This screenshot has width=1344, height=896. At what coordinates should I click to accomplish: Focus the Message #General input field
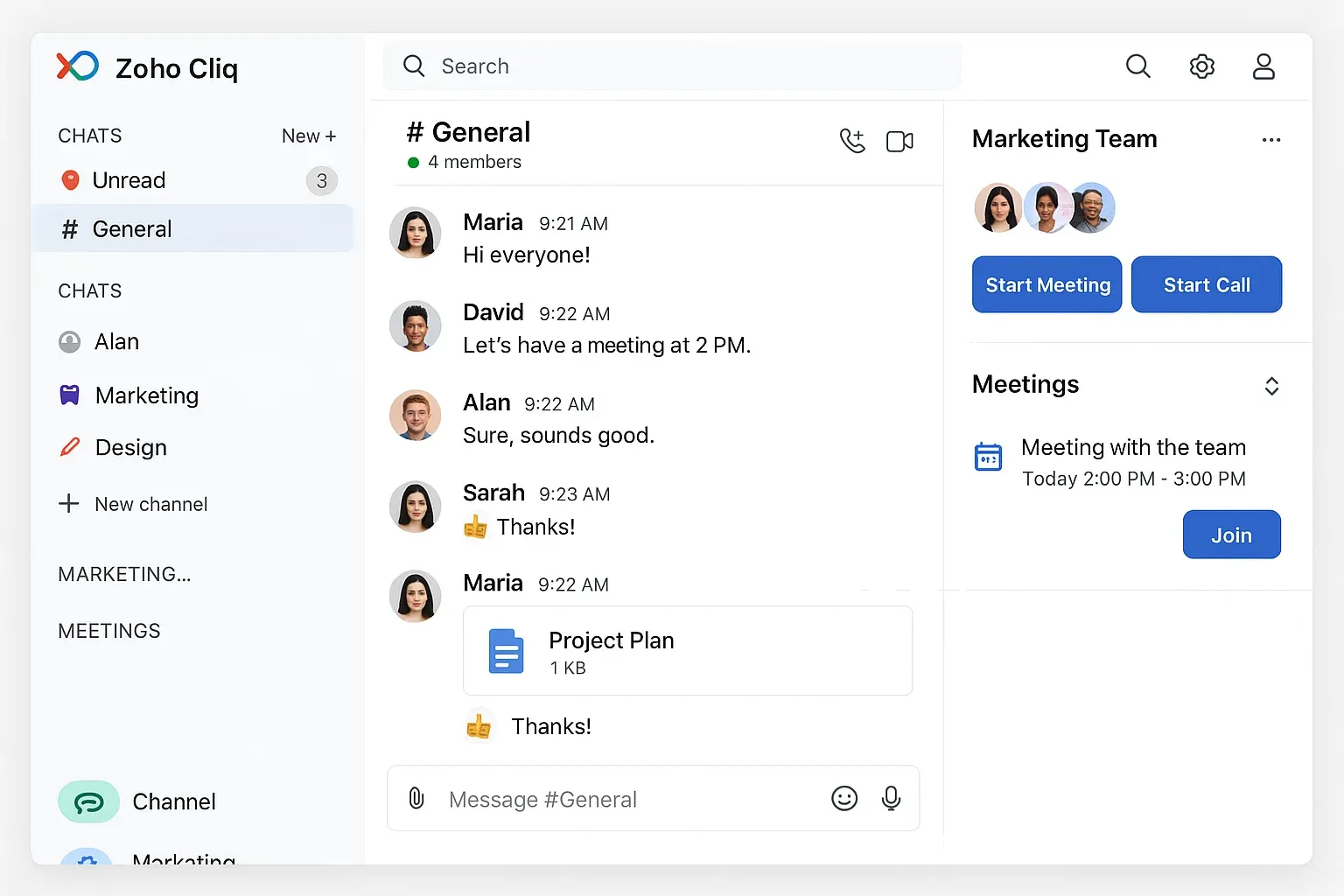[x=630, y=799]
